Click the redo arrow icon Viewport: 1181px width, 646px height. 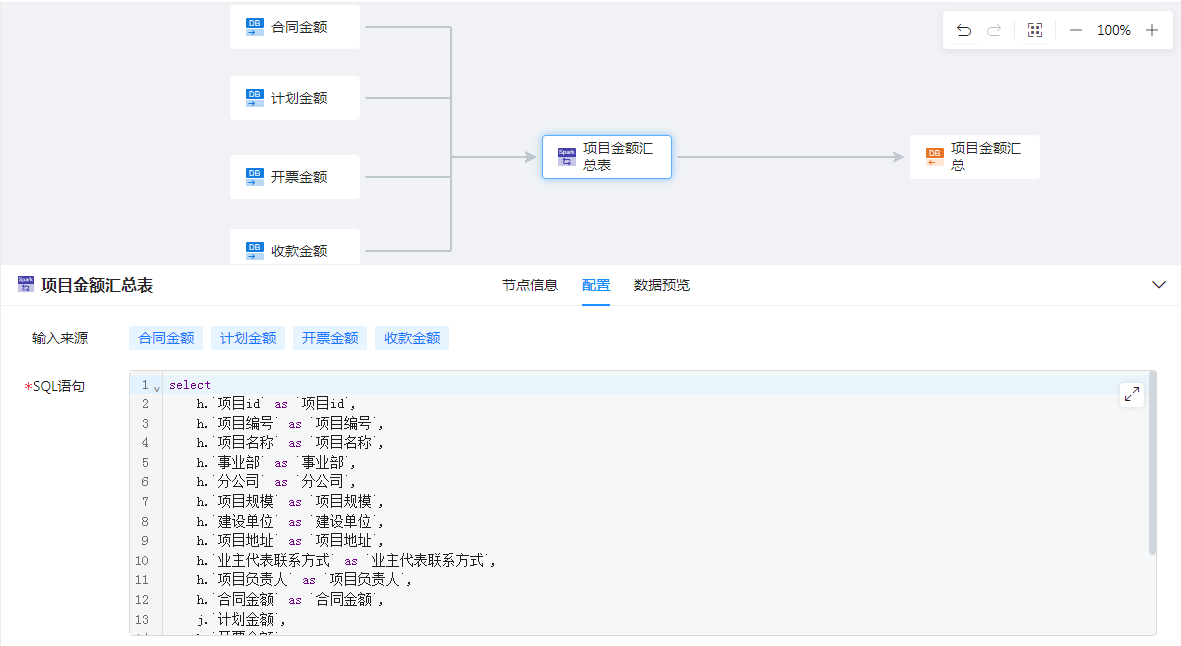(994, 30)
